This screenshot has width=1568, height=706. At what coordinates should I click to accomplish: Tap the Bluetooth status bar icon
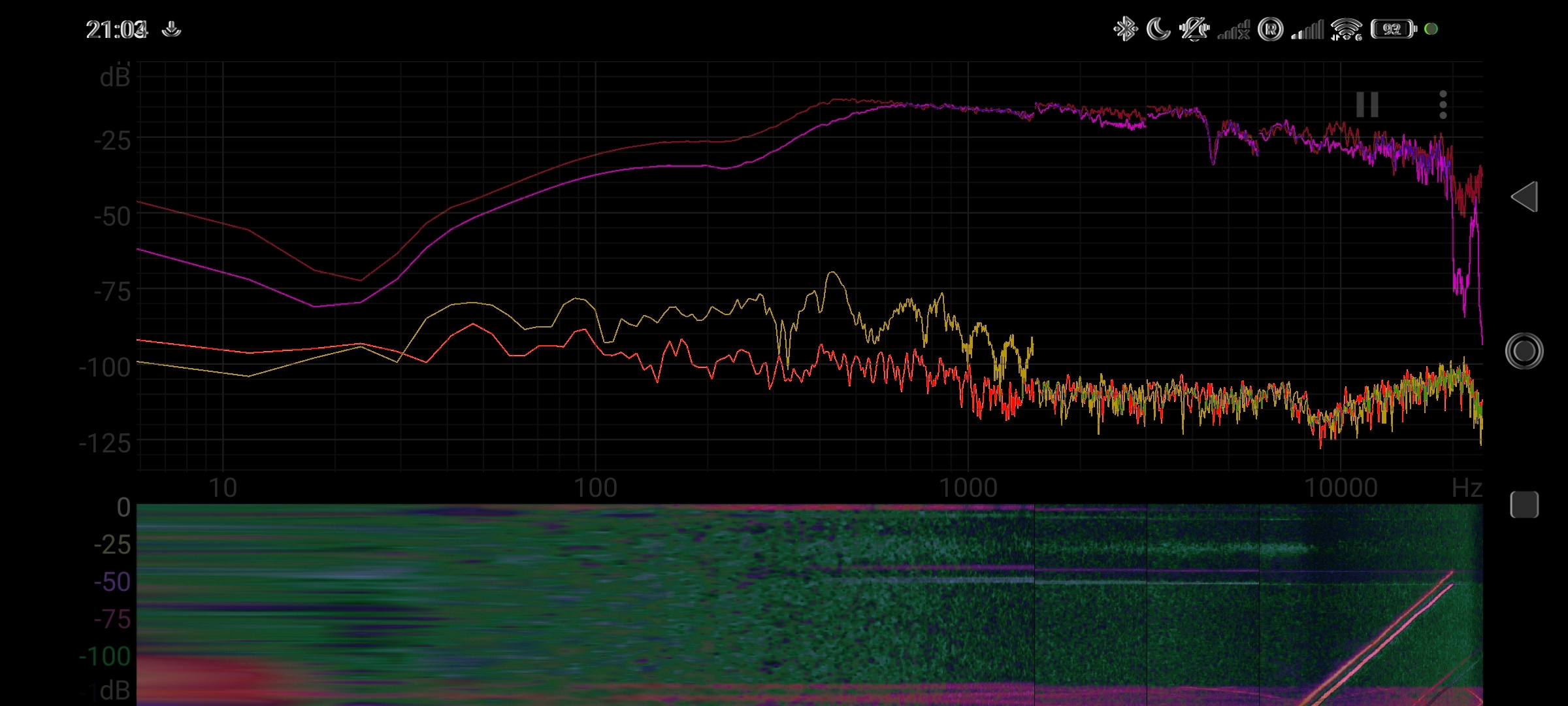pos(1125,29)
